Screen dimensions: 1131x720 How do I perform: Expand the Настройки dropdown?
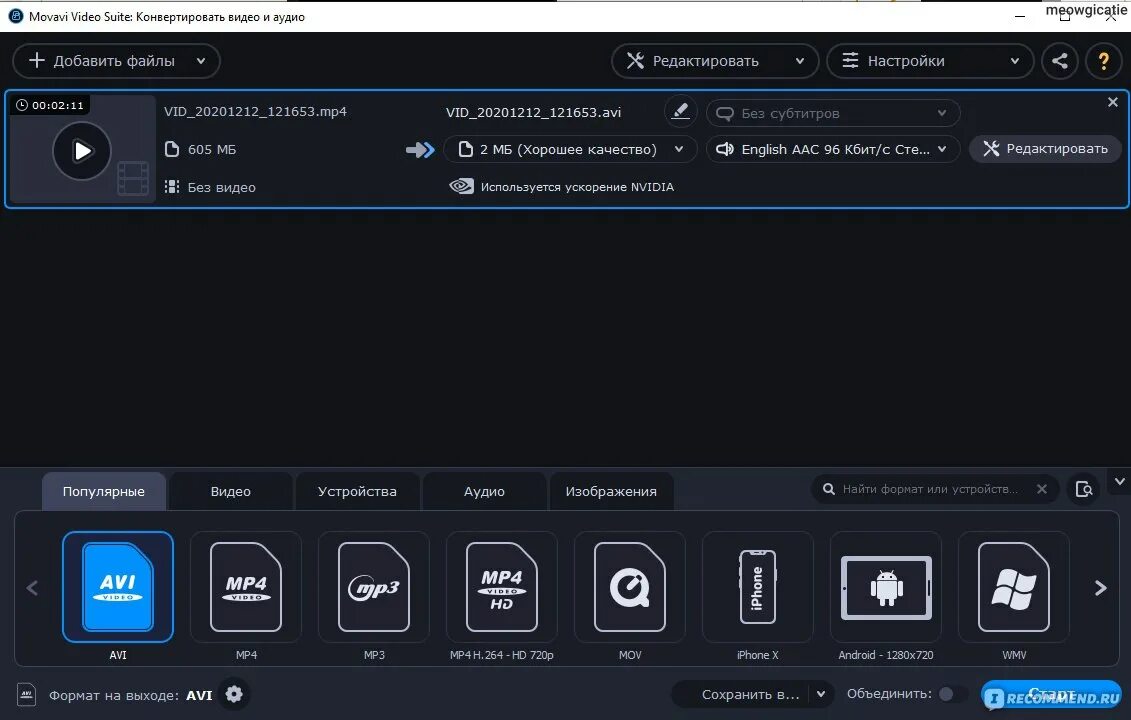click(1014, 61)
